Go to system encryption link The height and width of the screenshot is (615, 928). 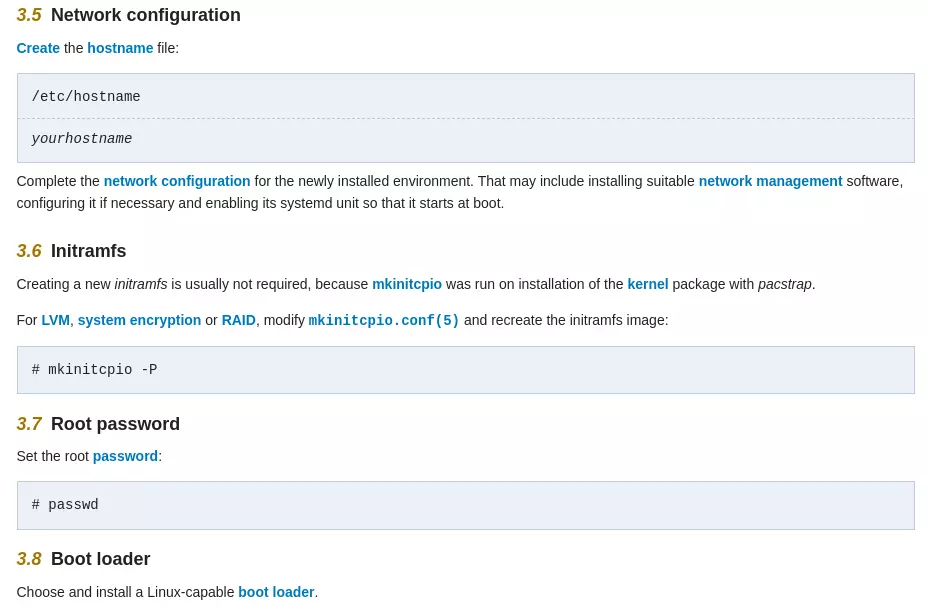pos(139,320)
